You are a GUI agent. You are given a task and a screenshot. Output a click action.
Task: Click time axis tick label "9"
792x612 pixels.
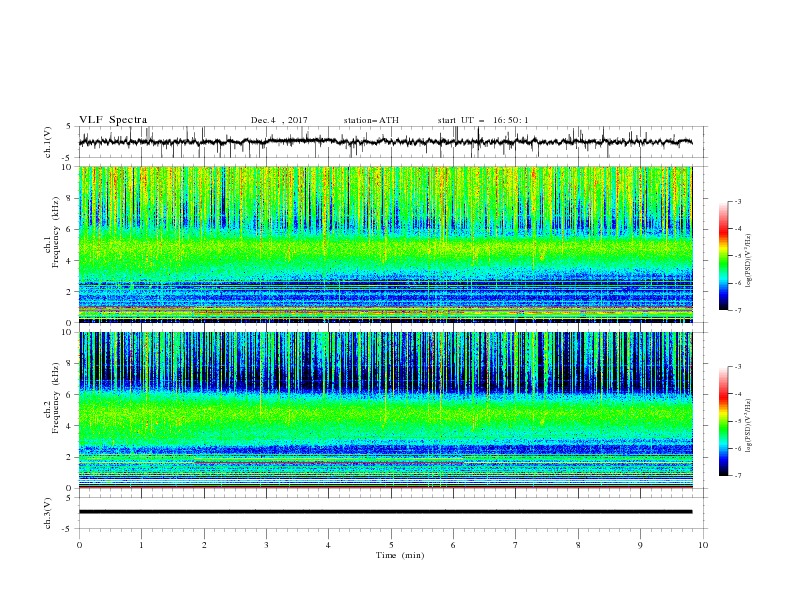point(640,545)
